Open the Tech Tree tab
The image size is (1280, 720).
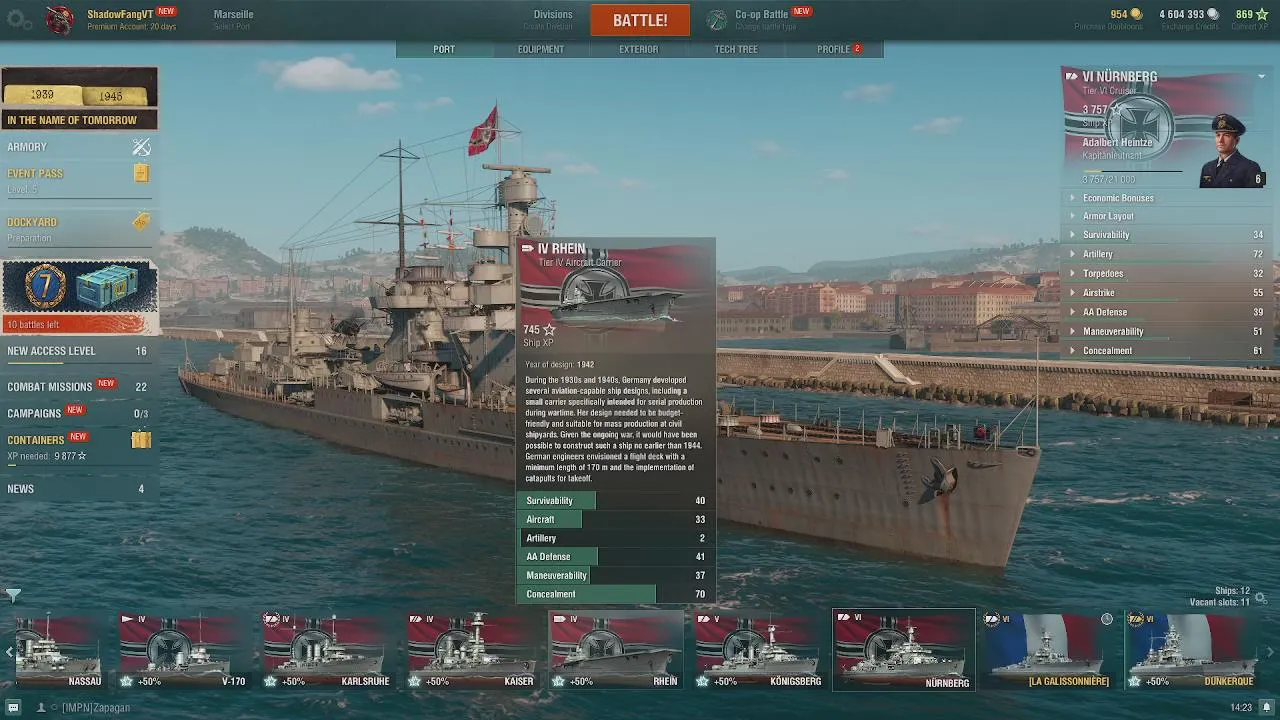pyautogui.click(x=736, y=49)
